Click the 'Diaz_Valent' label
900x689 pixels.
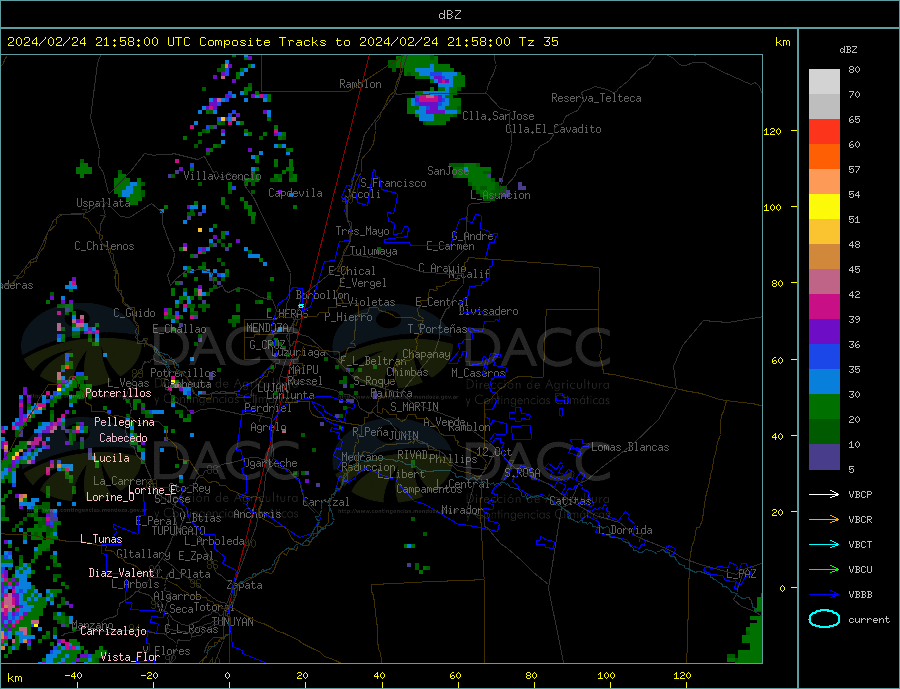coord(122,573)
